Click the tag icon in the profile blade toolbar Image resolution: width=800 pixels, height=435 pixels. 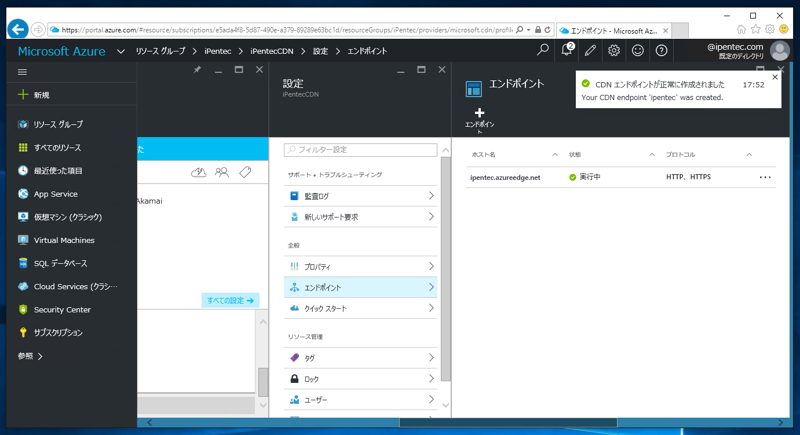coord(245,172)
